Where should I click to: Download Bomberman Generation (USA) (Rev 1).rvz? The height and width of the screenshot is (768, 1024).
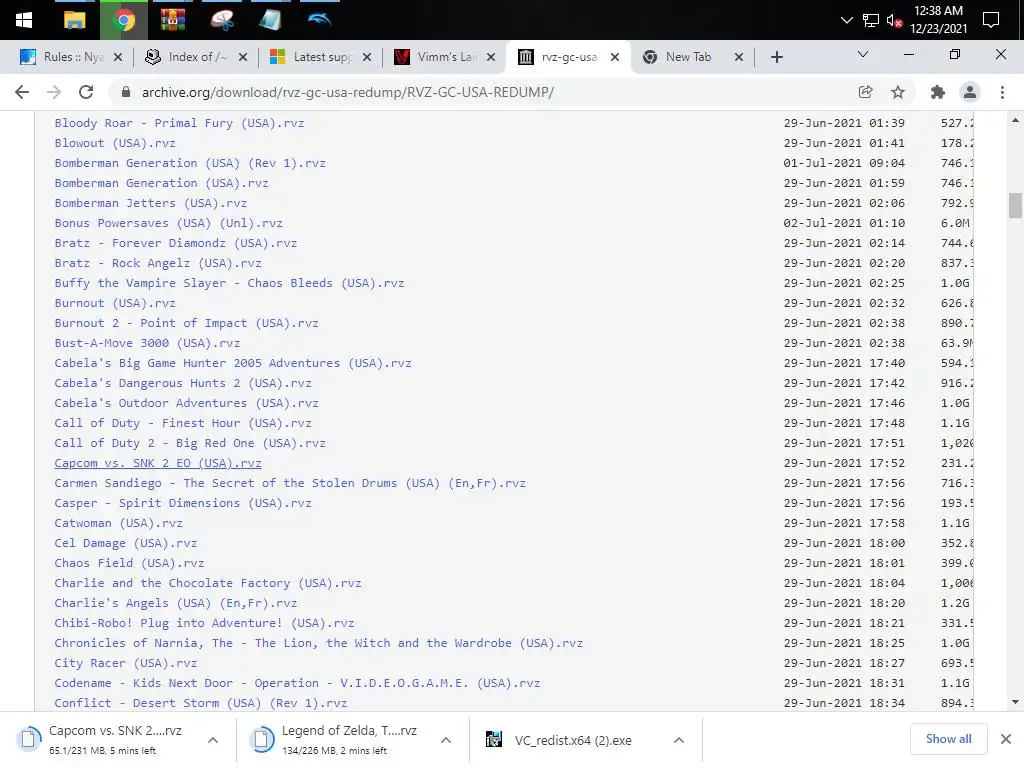190,163
